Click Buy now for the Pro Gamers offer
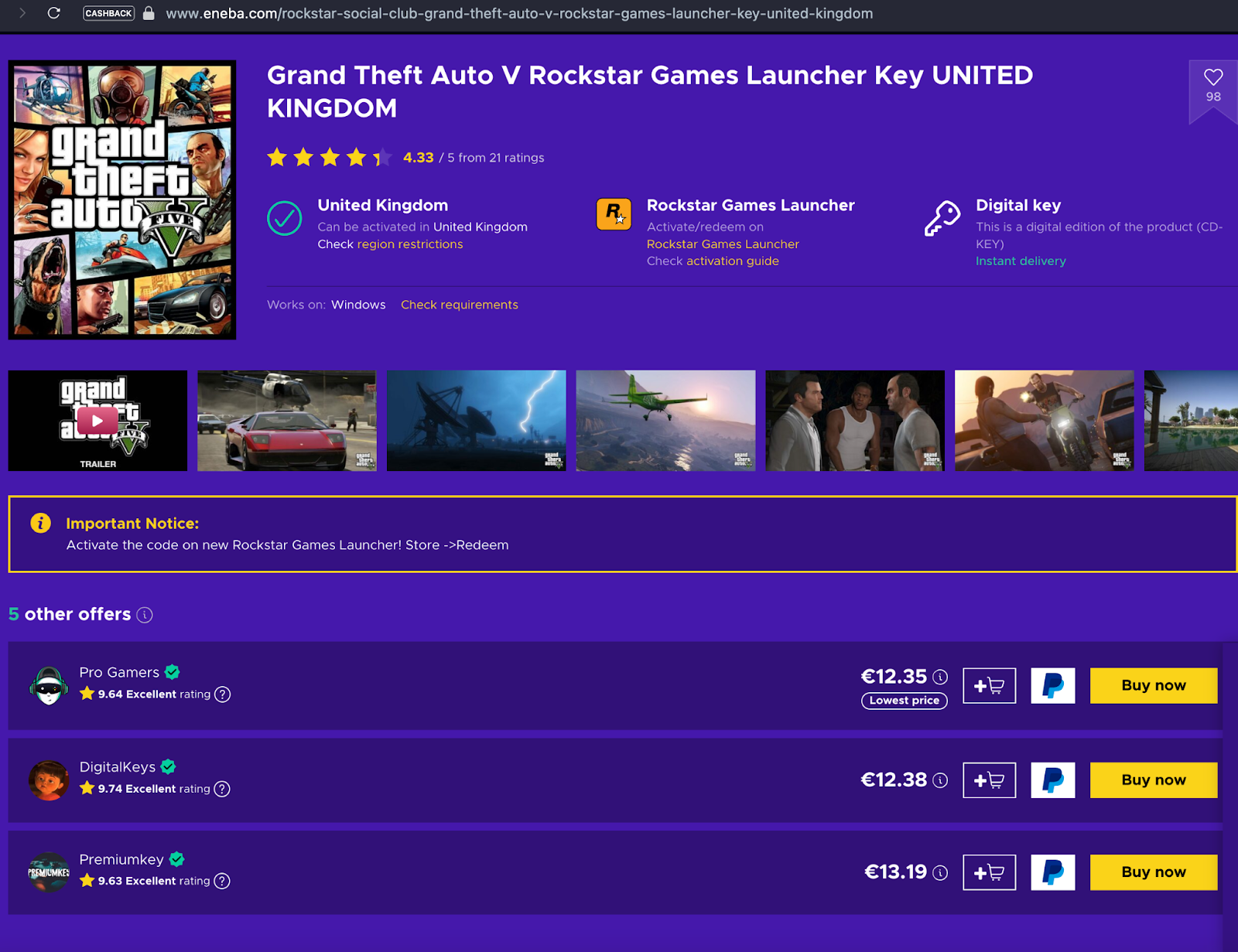 click(x=1153, y=685)
